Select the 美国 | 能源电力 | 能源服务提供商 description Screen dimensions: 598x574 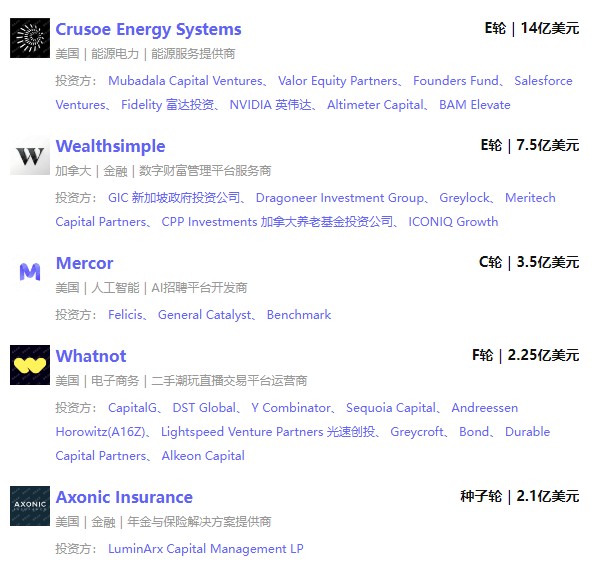click(145, 54)
